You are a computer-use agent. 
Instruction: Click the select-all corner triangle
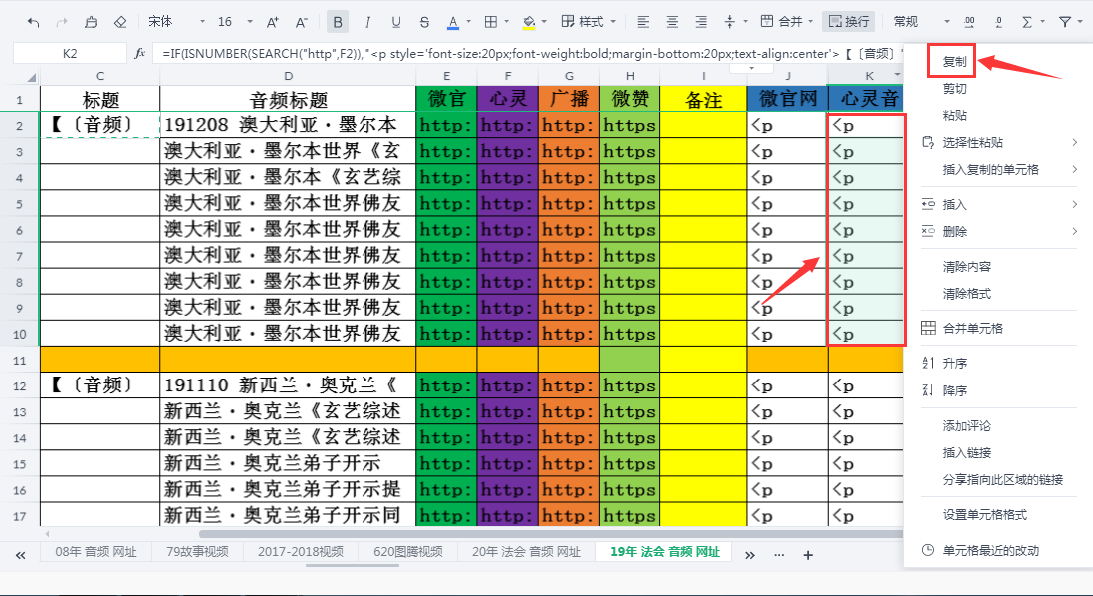[x=31, y=77]
